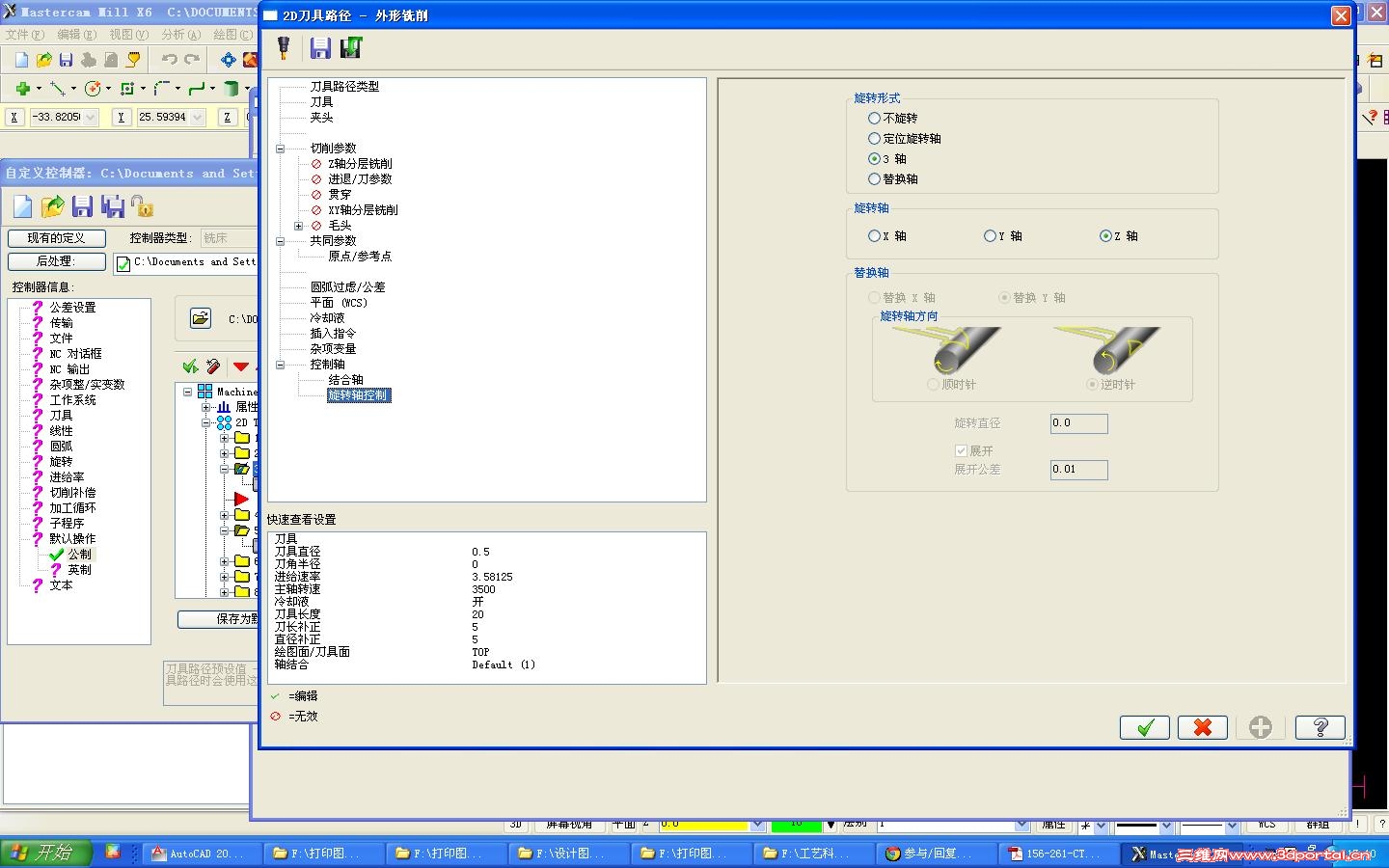Click the 旋转直径 input field
Image resolution: width=1389 pixels, height=868 pixels.
(1078, 423)
